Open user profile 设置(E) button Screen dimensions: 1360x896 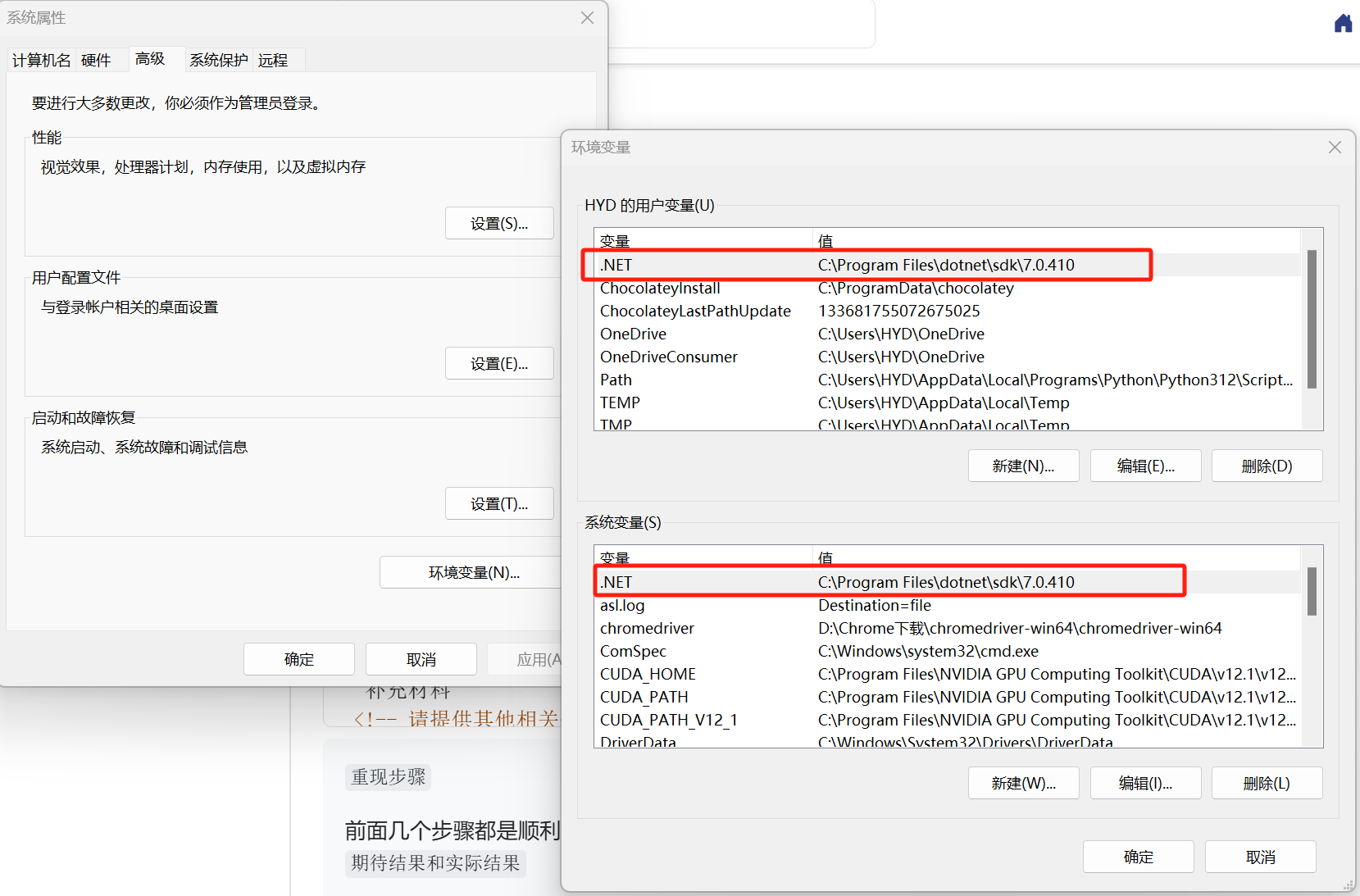[x=498, y=364]
